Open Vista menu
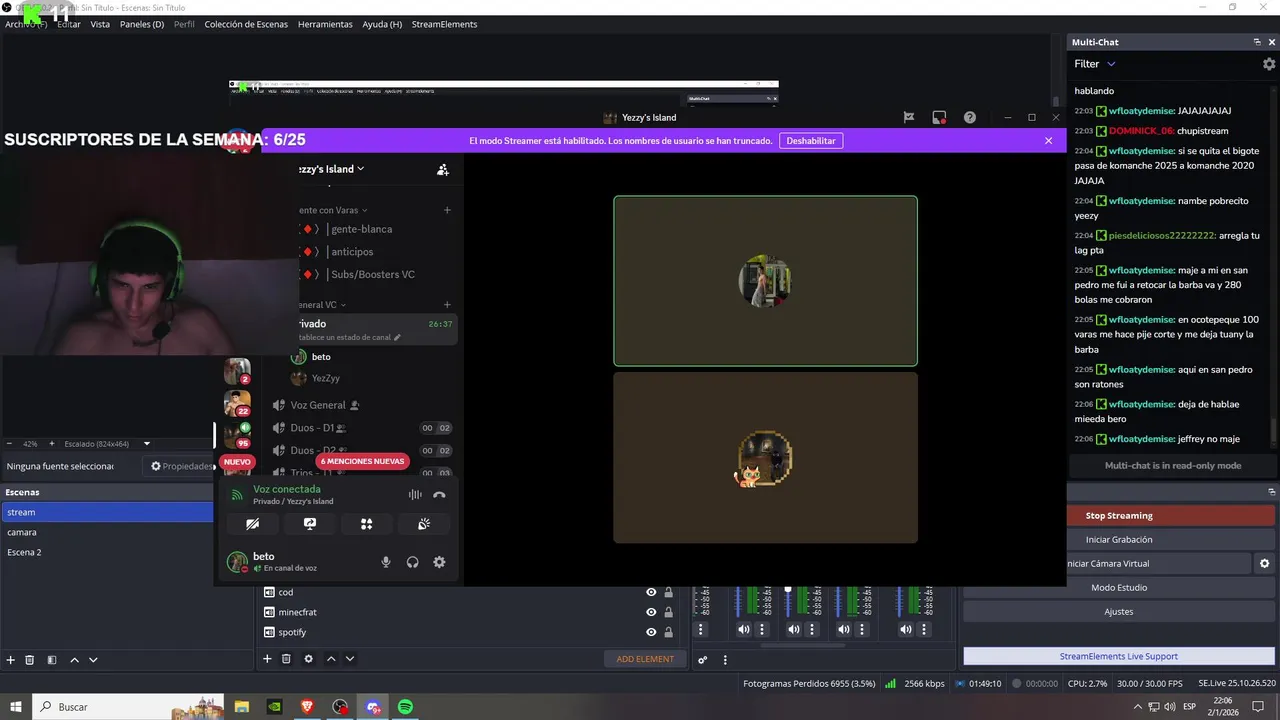The width and height of the screenshot is (1280, 720). 100,24
